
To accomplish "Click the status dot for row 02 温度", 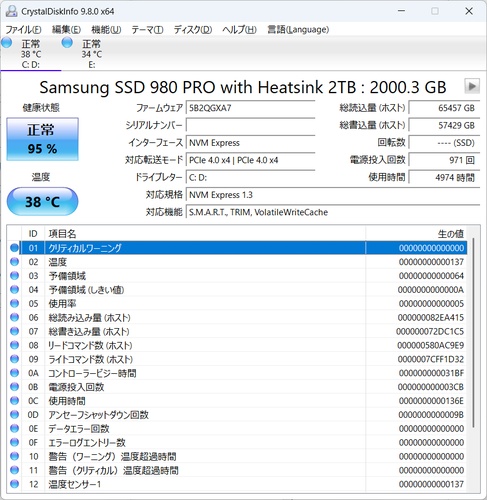I will tap(14, 262).
